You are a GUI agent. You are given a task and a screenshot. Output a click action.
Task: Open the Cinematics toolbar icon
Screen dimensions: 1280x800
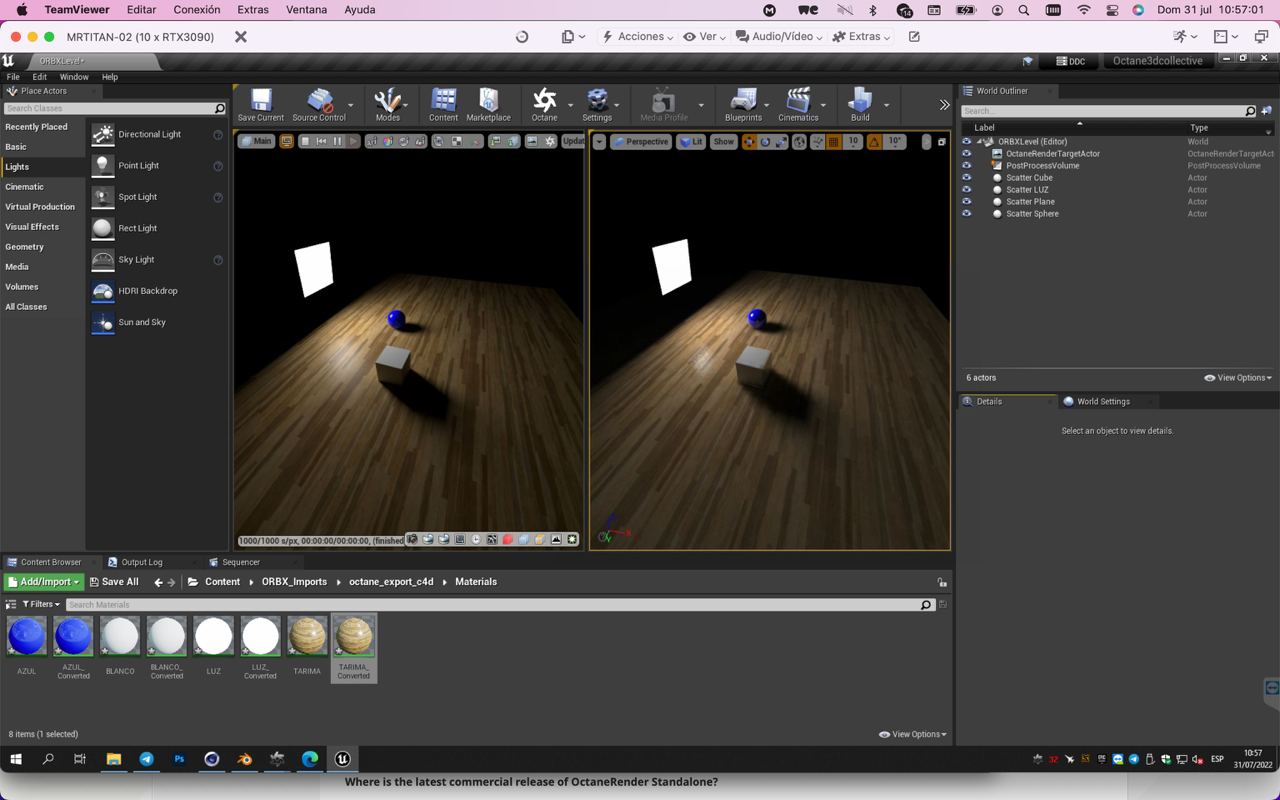798,104
